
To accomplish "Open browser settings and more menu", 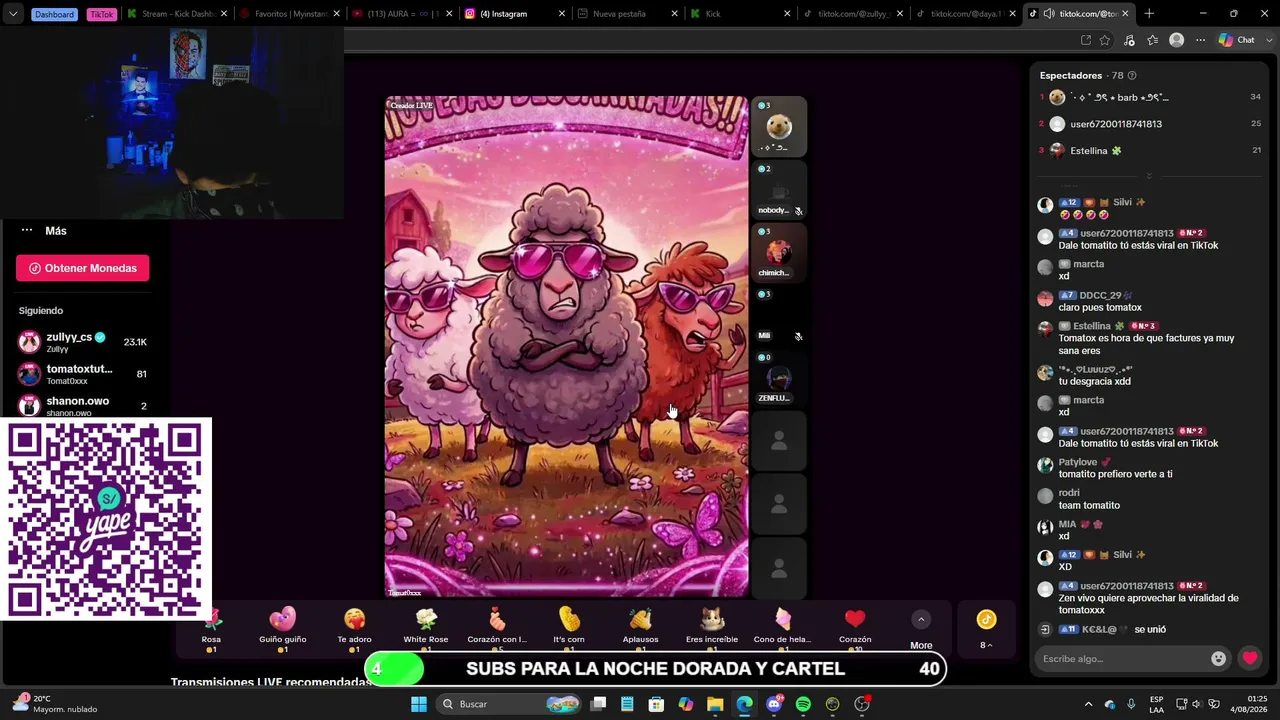I will click(x=1200, y=40).
